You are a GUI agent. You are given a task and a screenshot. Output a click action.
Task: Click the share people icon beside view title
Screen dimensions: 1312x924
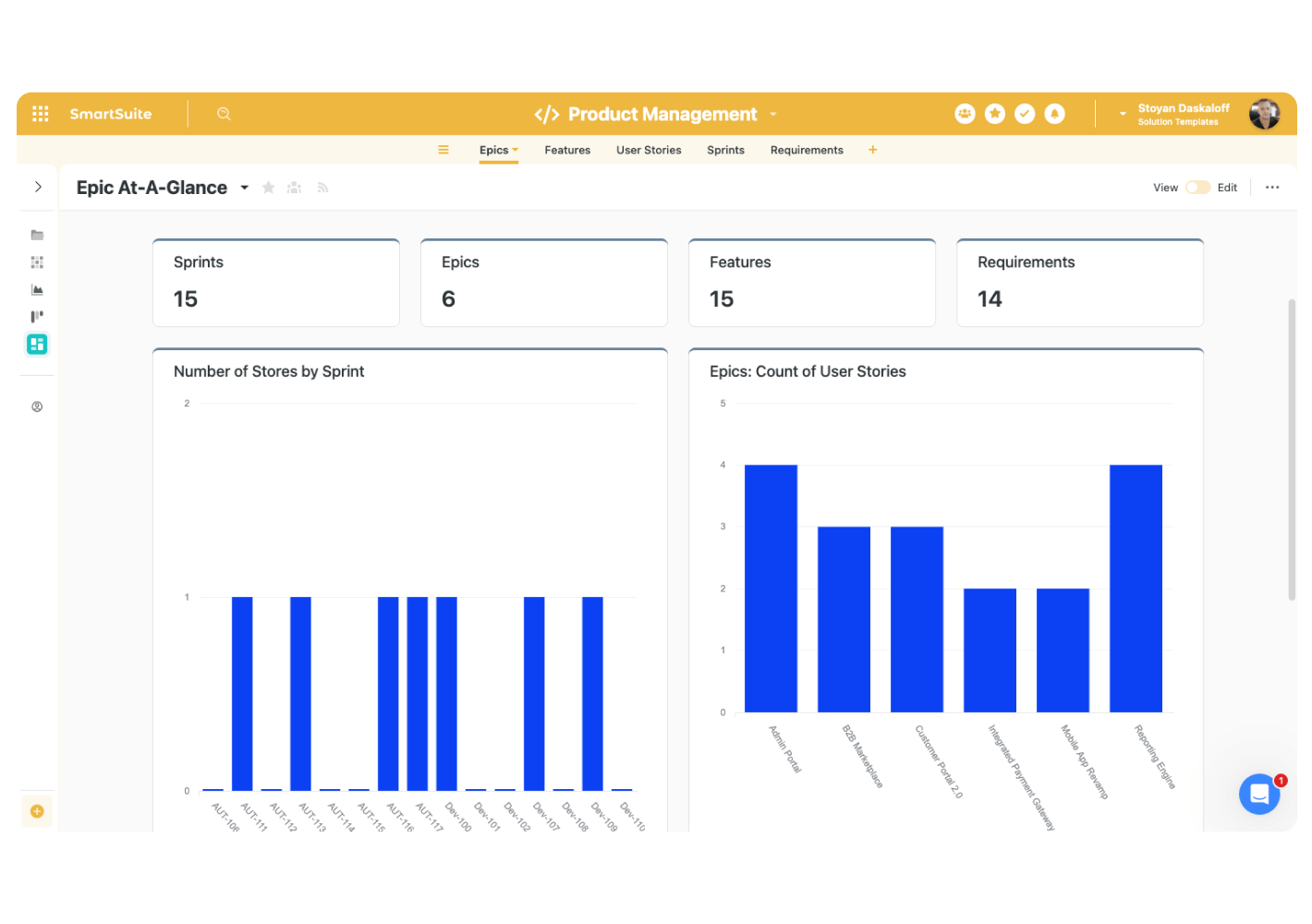click(295, 188)
